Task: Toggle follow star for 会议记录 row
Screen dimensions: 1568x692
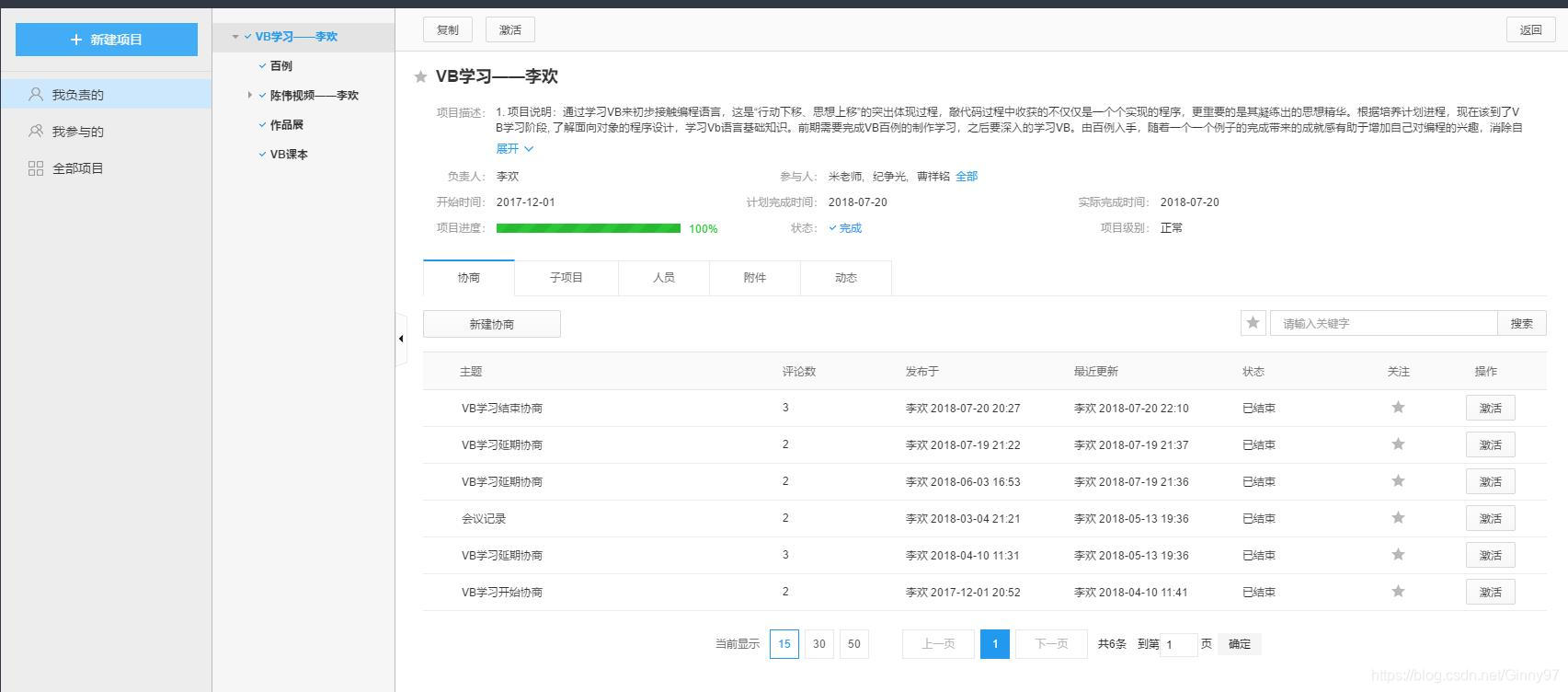Action: (1398, 518)
